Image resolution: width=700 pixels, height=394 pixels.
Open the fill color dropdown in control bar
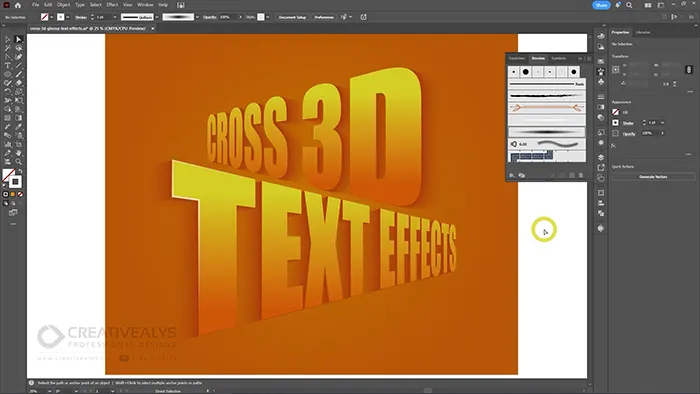pos(52,17)
